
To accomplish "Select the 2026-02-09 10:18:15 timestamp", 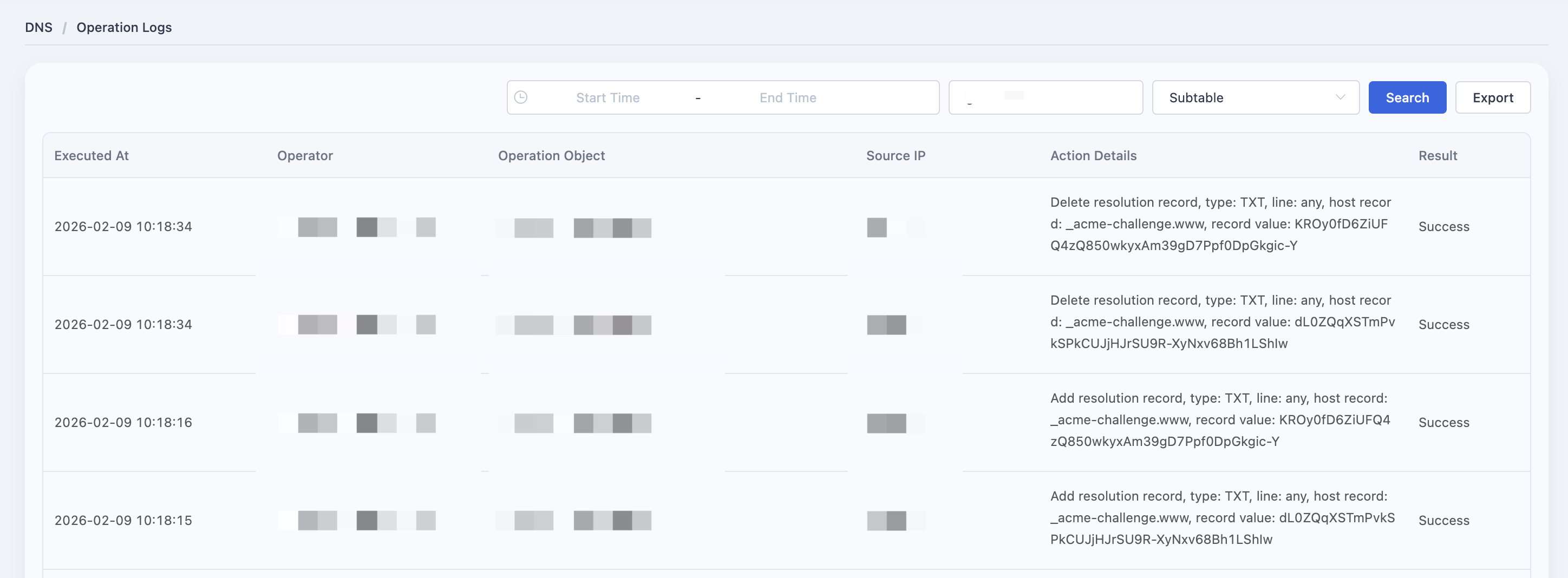I will pos(123,520).
